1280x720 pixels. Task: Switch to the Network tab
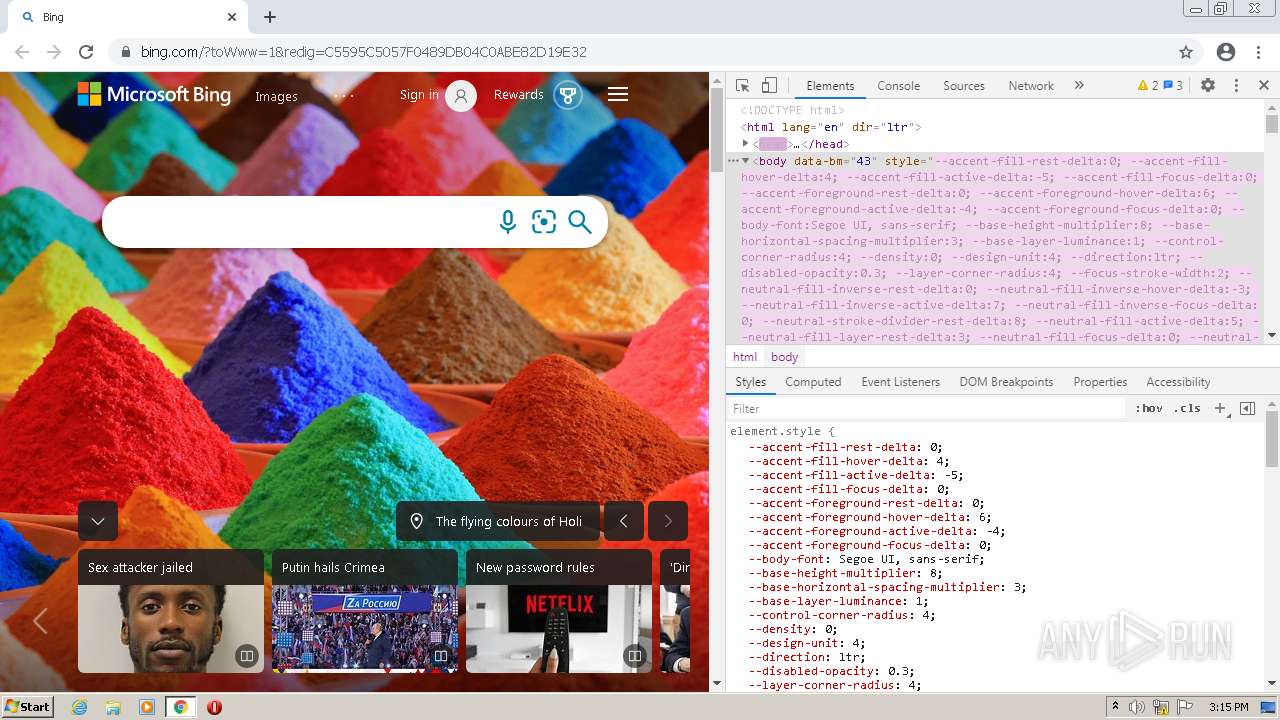pos(1031,86)
